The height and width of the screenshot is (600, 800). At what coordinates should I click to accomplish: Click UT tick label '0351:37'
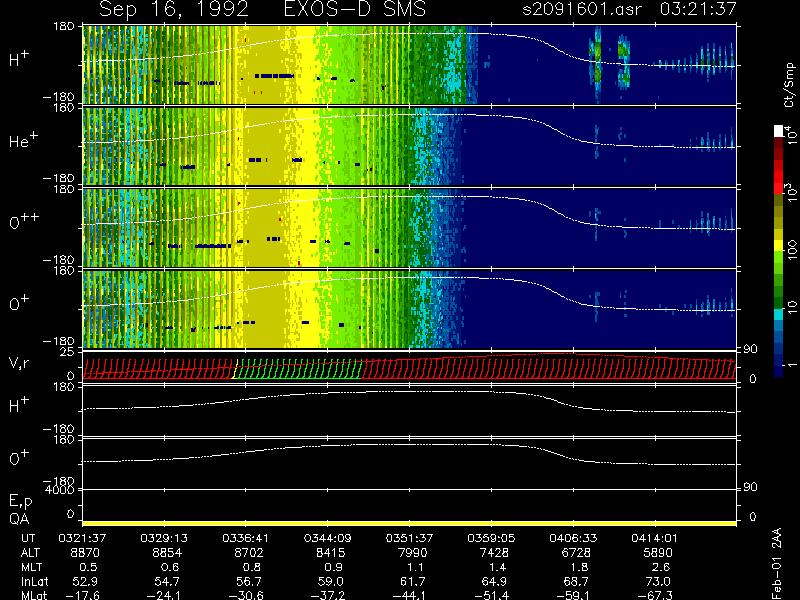(409, 538)
